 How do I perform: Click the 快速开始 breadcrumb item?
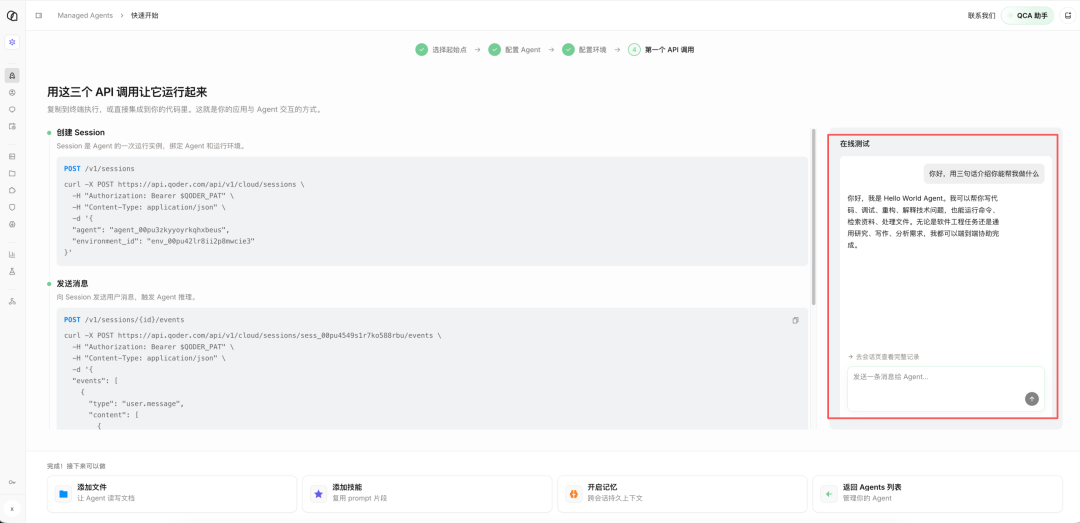click(144, 15)
